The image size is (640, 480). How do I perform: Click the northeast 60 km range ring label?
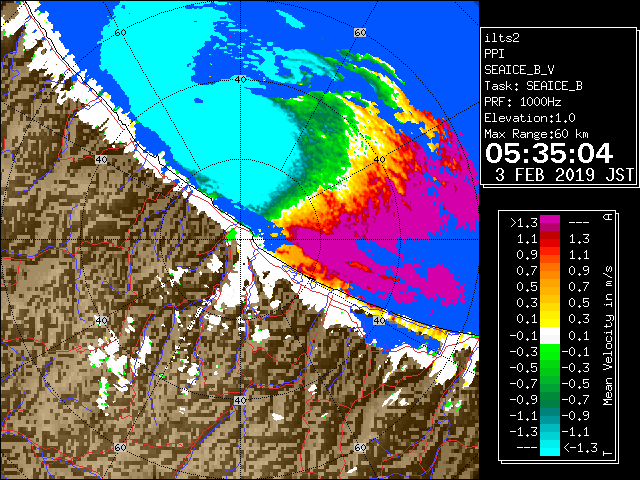pyautogui.click(x=360, y=32)
